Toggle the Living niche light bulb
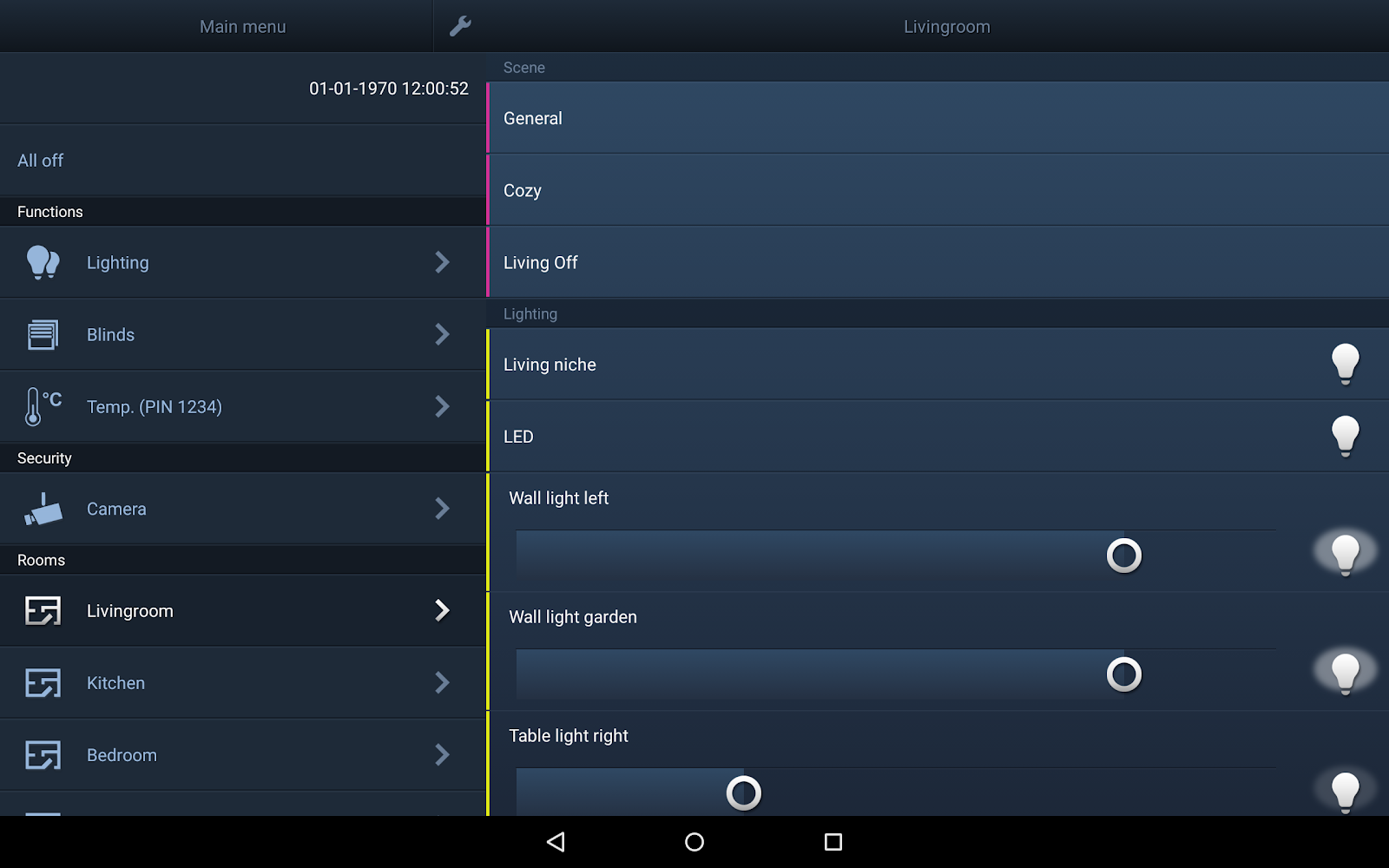The width and height of the screenshot is (1389, 868). tap(1346, 364)
